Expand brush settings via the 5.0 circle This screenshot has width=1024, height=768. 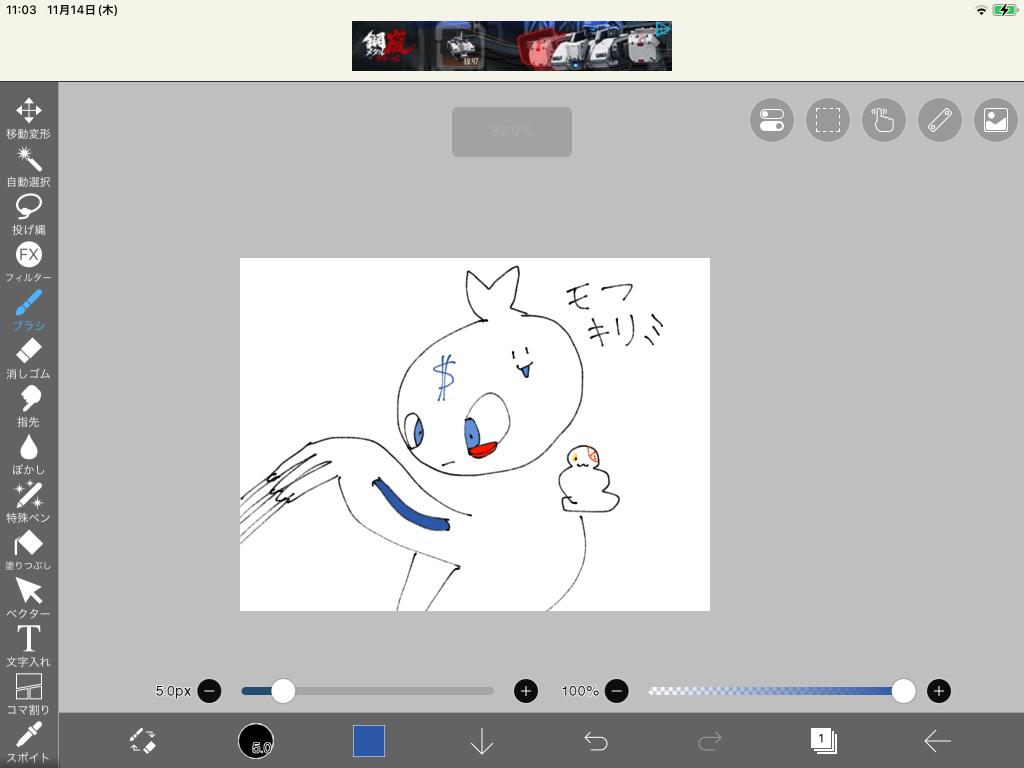(x=256, y=741)
